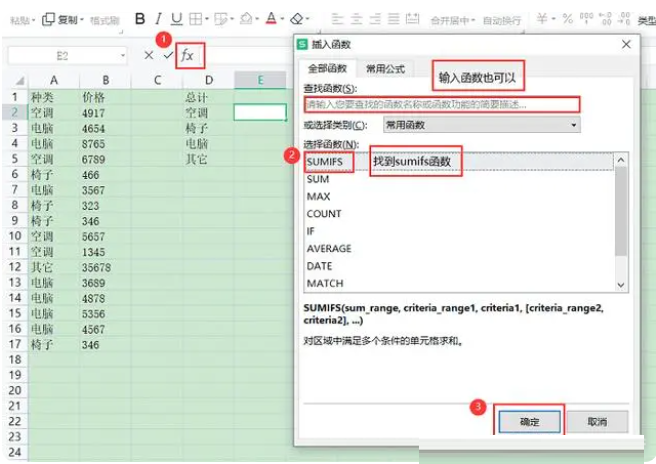The image size is (656, 464).
Task: Switch to the 常用公式 tab
Action: click(385, 69)
